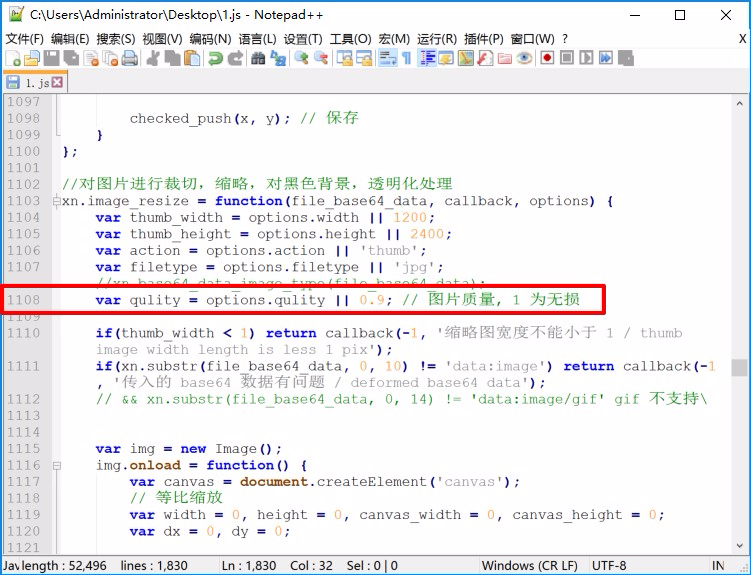Viewport: 751px width, 575px height.
Task: Click the Zoom In magnifier icon
Action: pos(300,58)
